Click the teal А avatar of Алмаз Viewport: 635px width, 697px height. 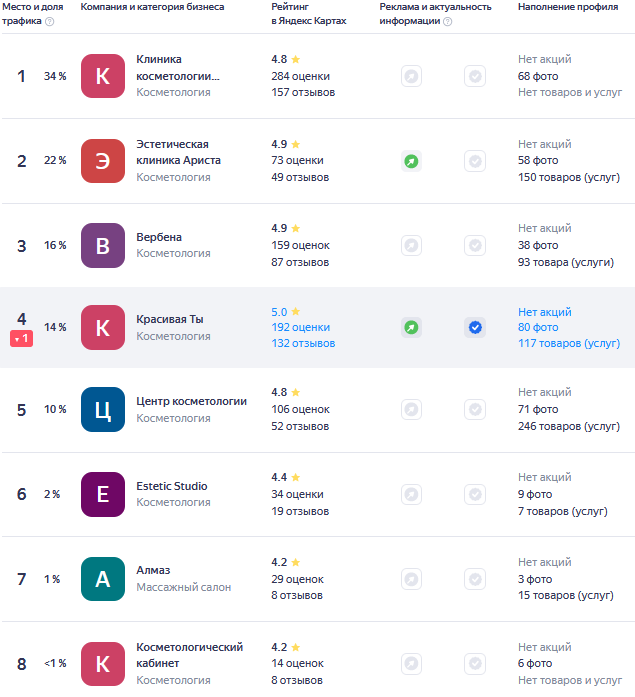[103, 579]
